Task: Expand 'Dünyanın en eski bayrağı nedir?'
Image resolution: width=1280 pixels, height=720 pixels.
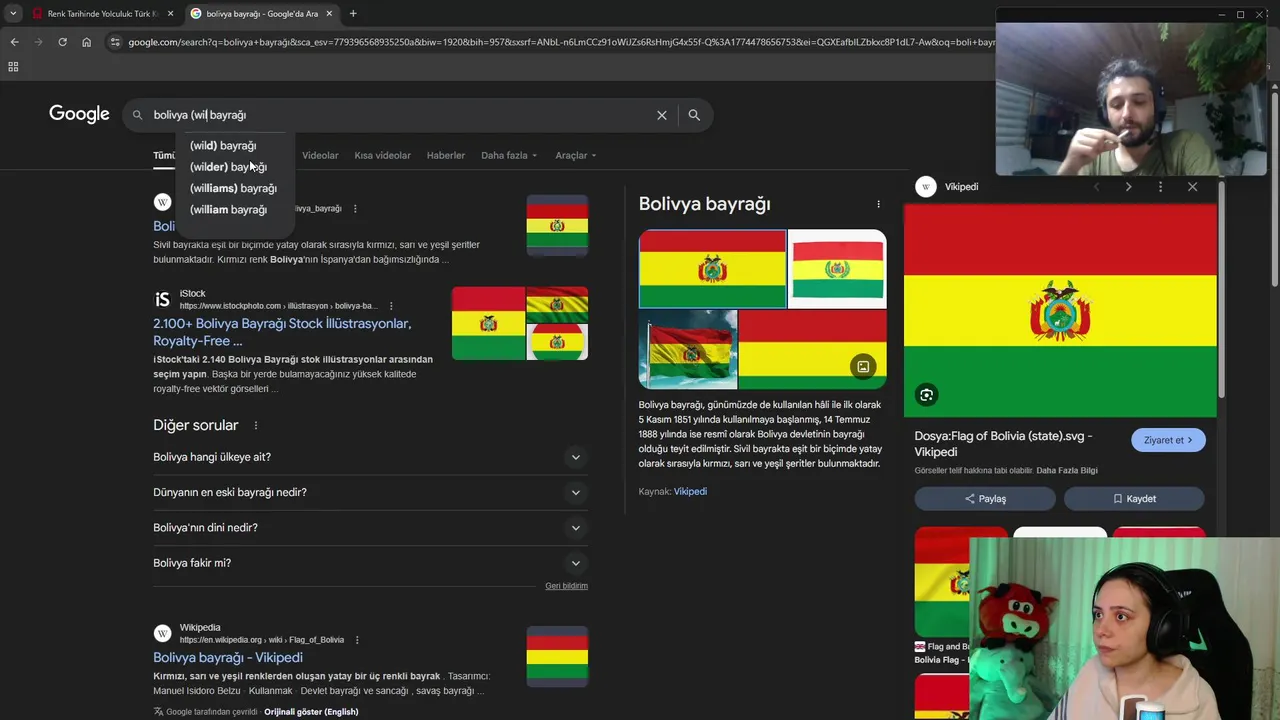Action: (x=370, y=492)
